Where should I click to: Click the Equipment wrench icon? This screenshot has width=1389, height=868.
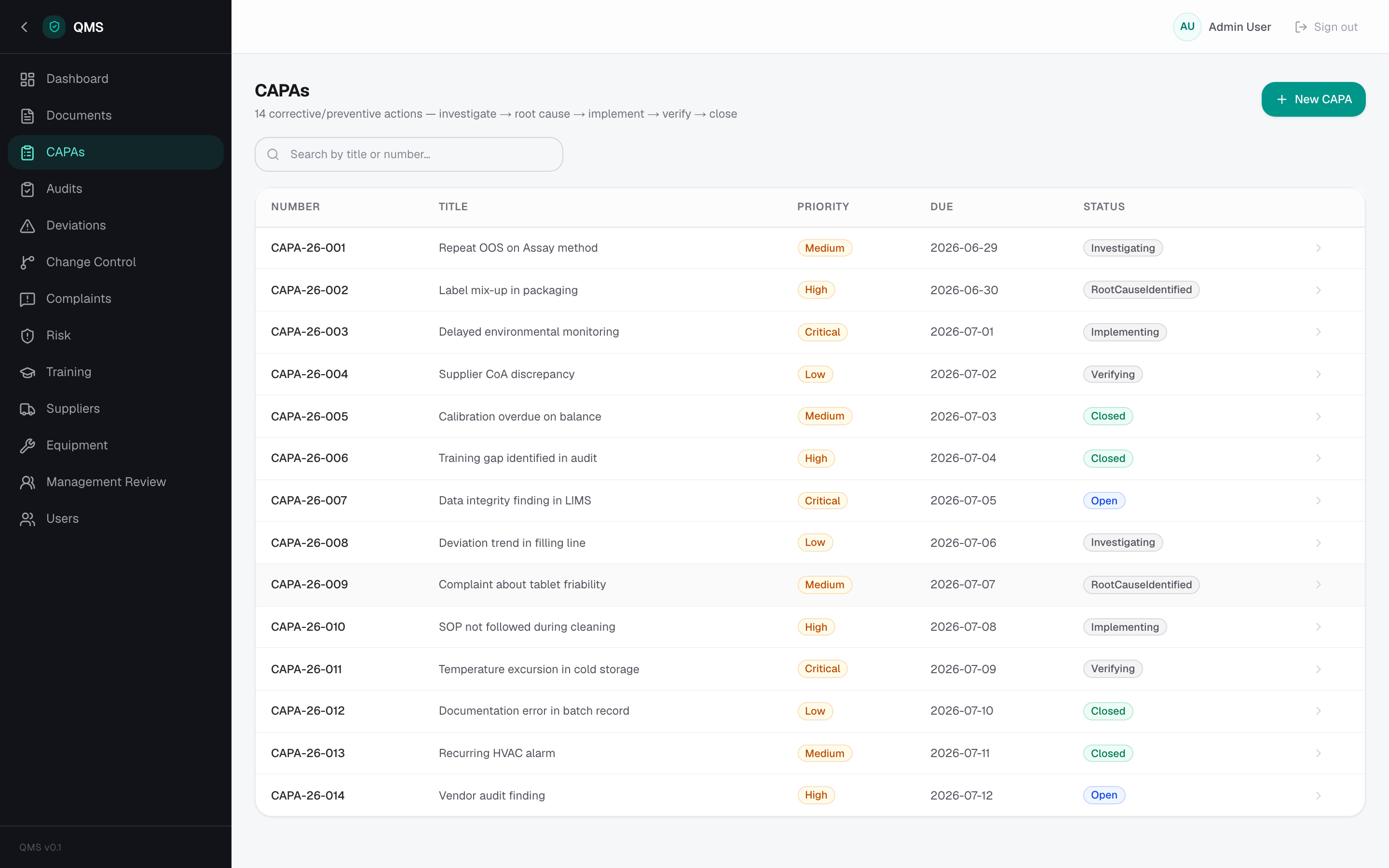coord(27,446)
